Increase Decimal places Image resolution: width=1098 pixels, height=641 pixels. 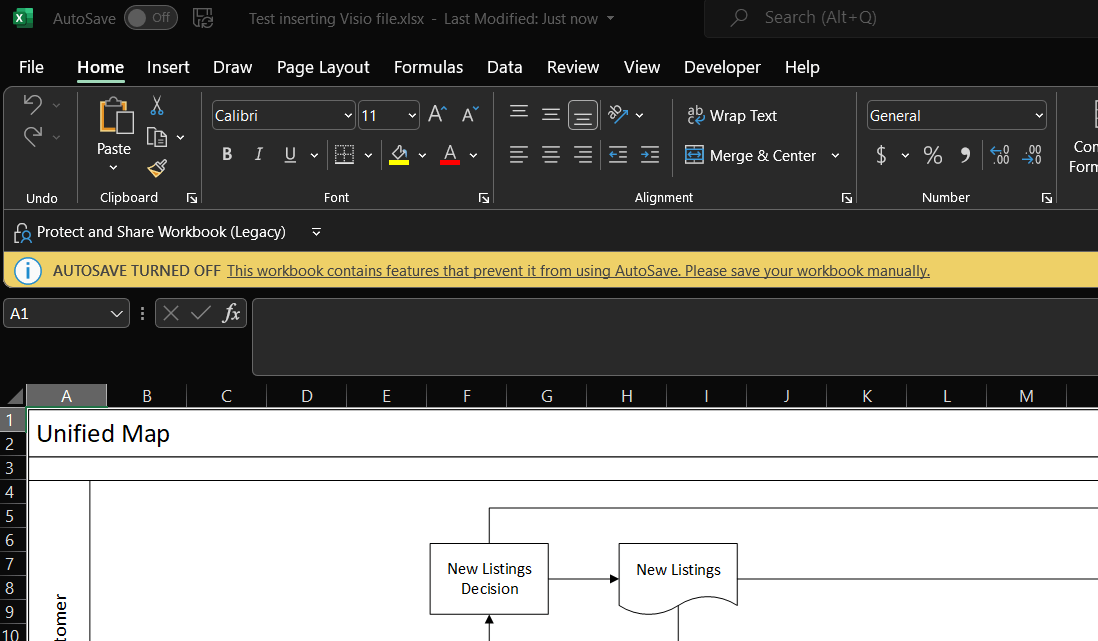point(1000,155)
